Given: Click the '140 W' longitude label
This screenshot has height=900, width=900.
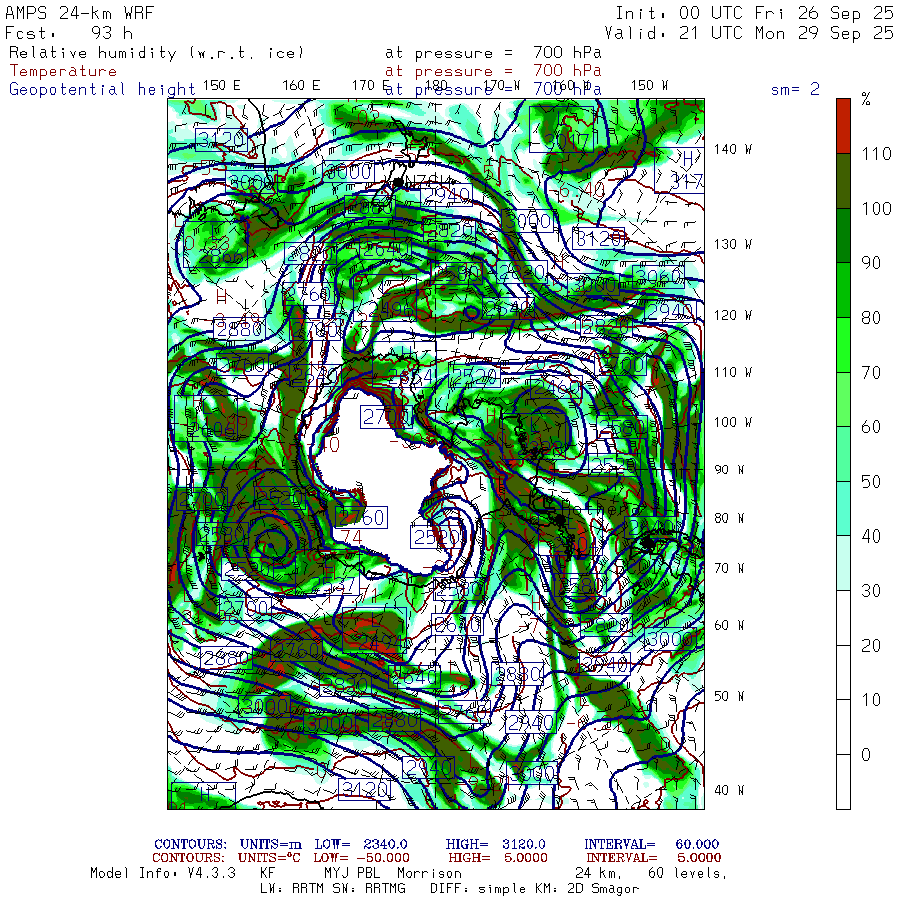Looking at the screenshot, I should (732, 149).
